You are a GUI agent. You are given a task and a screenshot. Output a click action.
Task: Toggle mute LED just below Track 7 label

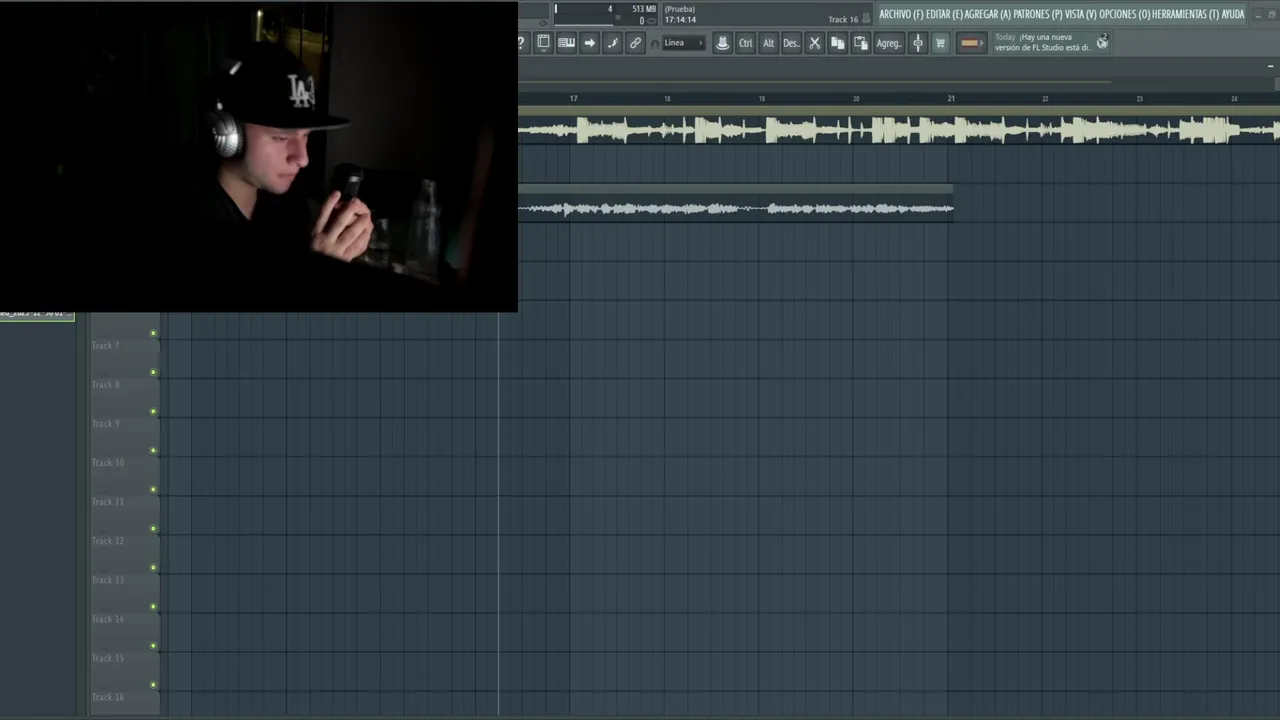point(153,372)
